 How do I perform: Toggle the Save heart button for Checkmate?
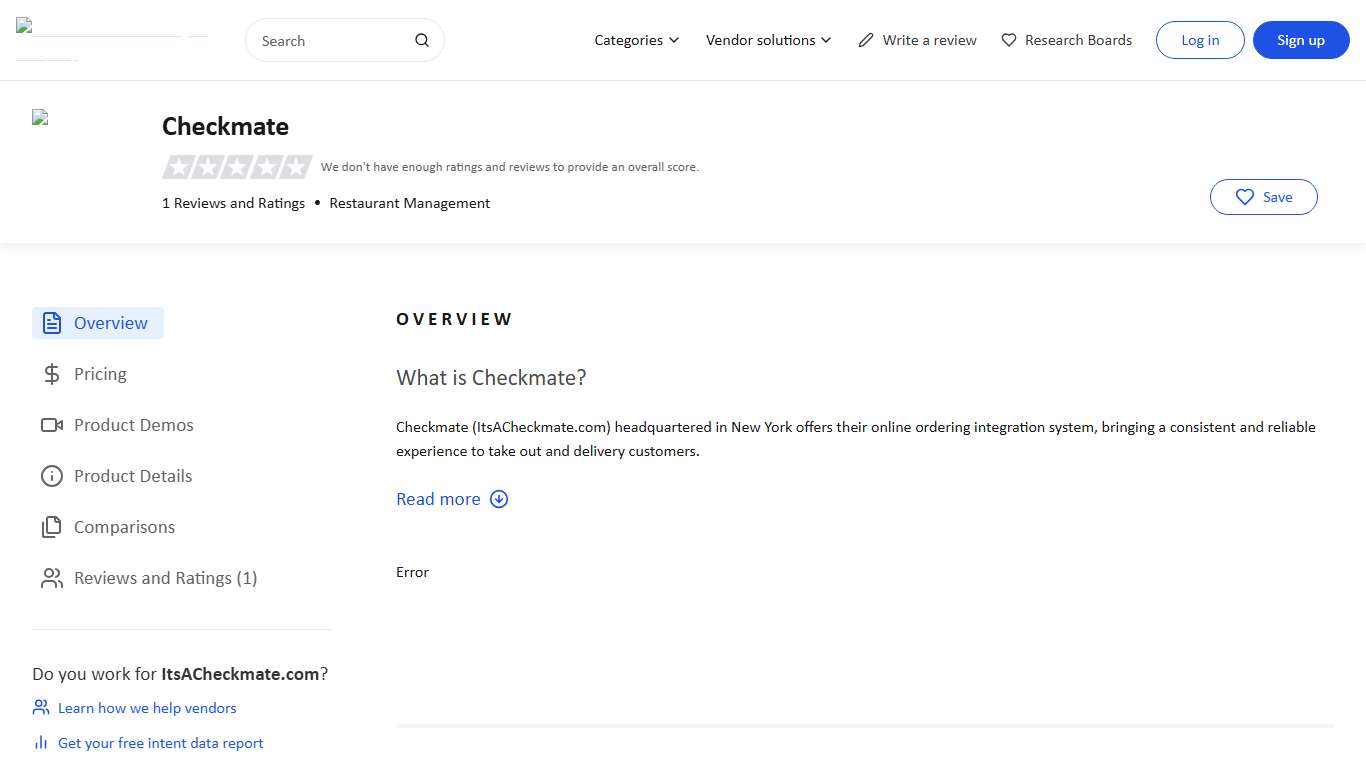point(1263,197)
